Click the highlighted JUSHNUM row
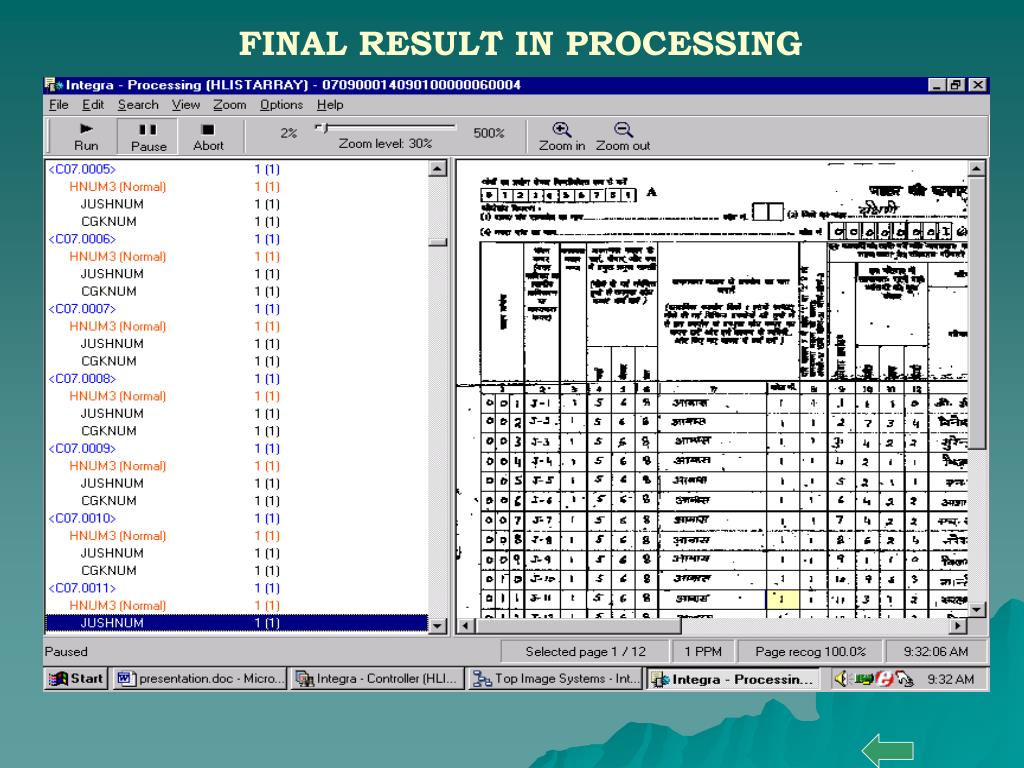 [x=236, y=623]
